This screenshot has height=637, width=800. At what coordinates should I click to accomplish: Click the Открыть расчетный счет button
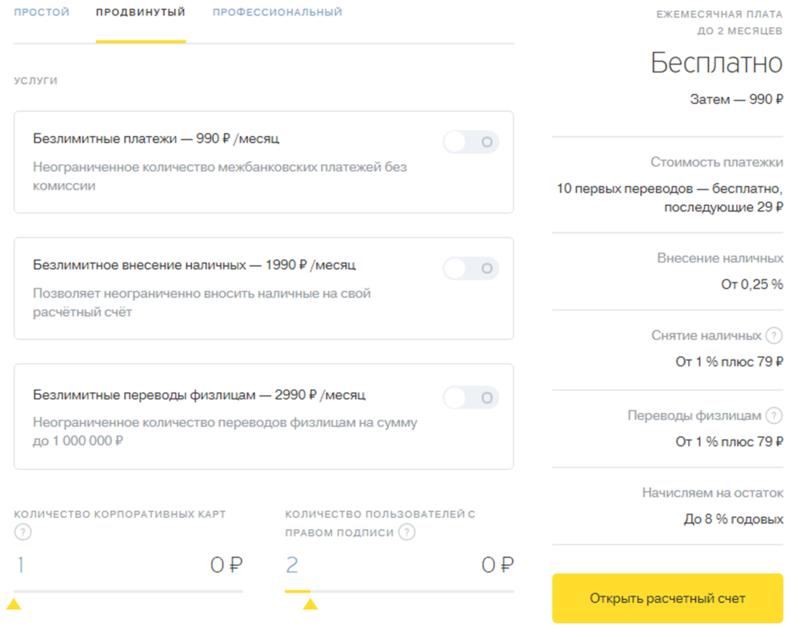click(667, 598)
